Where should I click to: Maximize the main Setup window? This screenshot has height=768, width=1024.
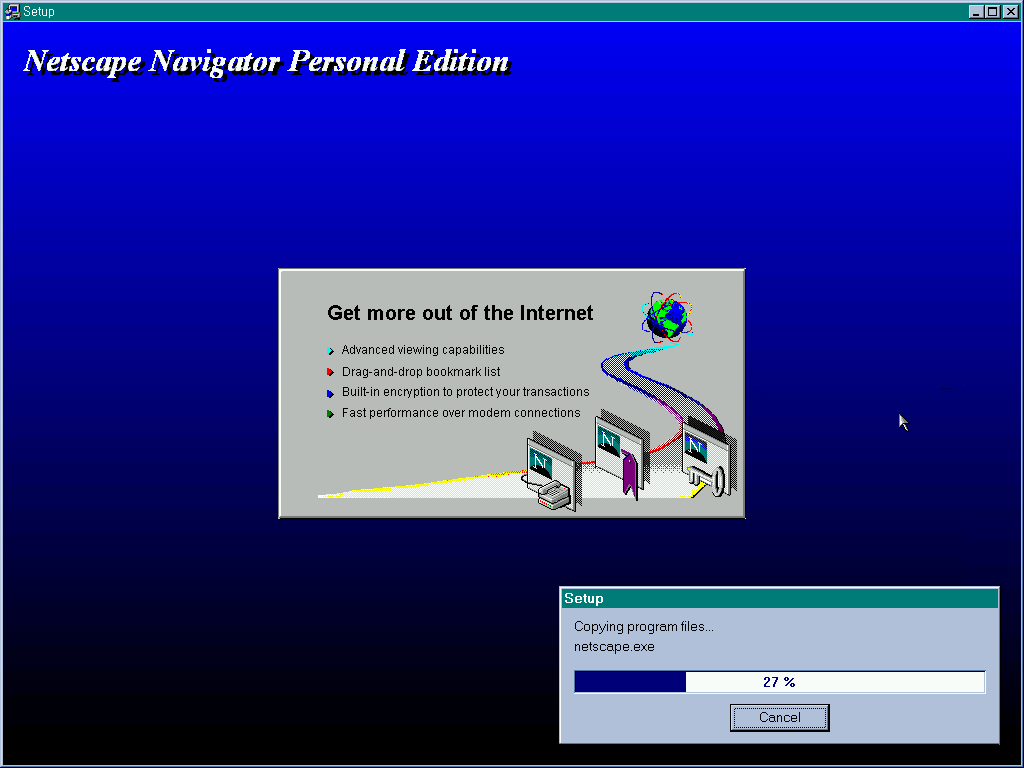[992, 11]
